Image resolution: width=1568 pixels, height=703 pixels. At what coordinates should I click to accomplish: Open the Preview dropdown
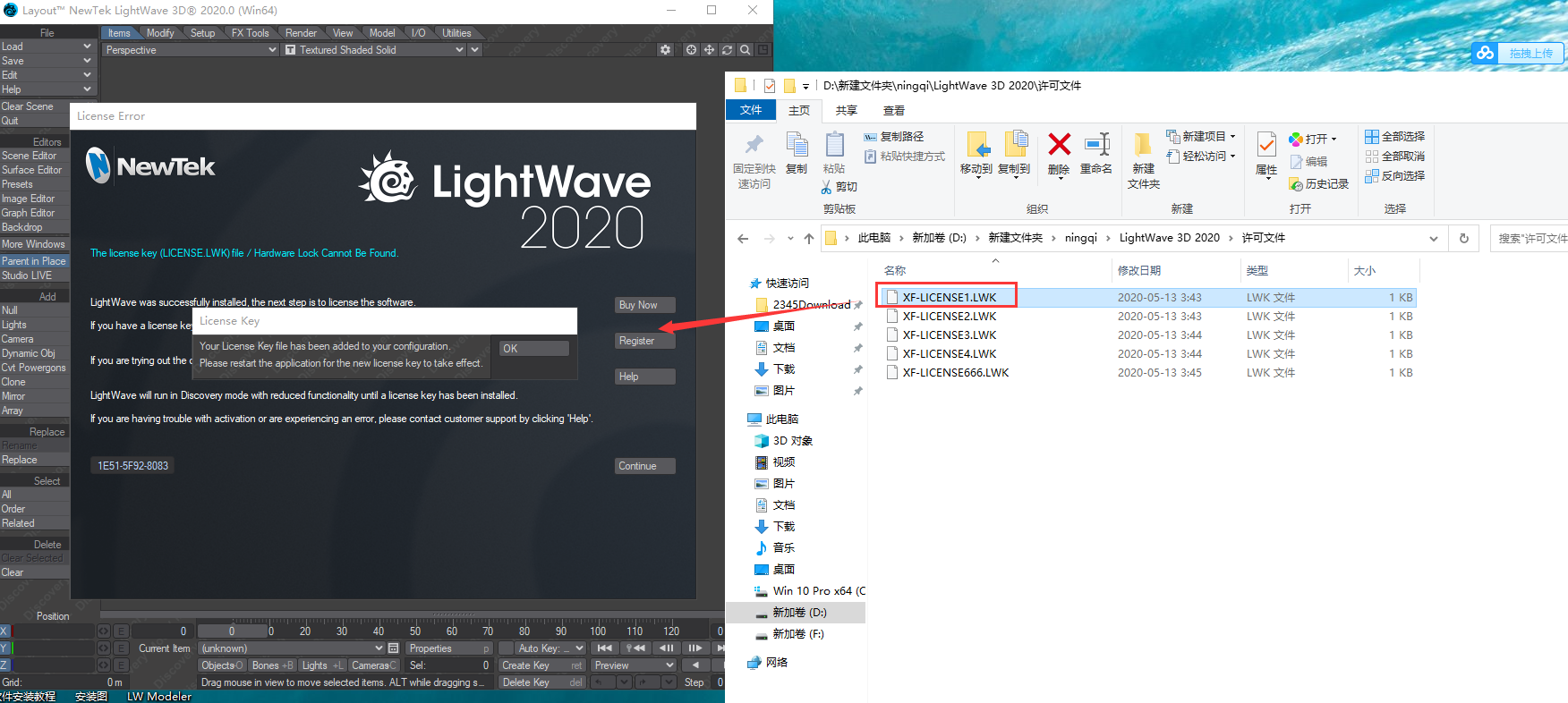(633, 665)
